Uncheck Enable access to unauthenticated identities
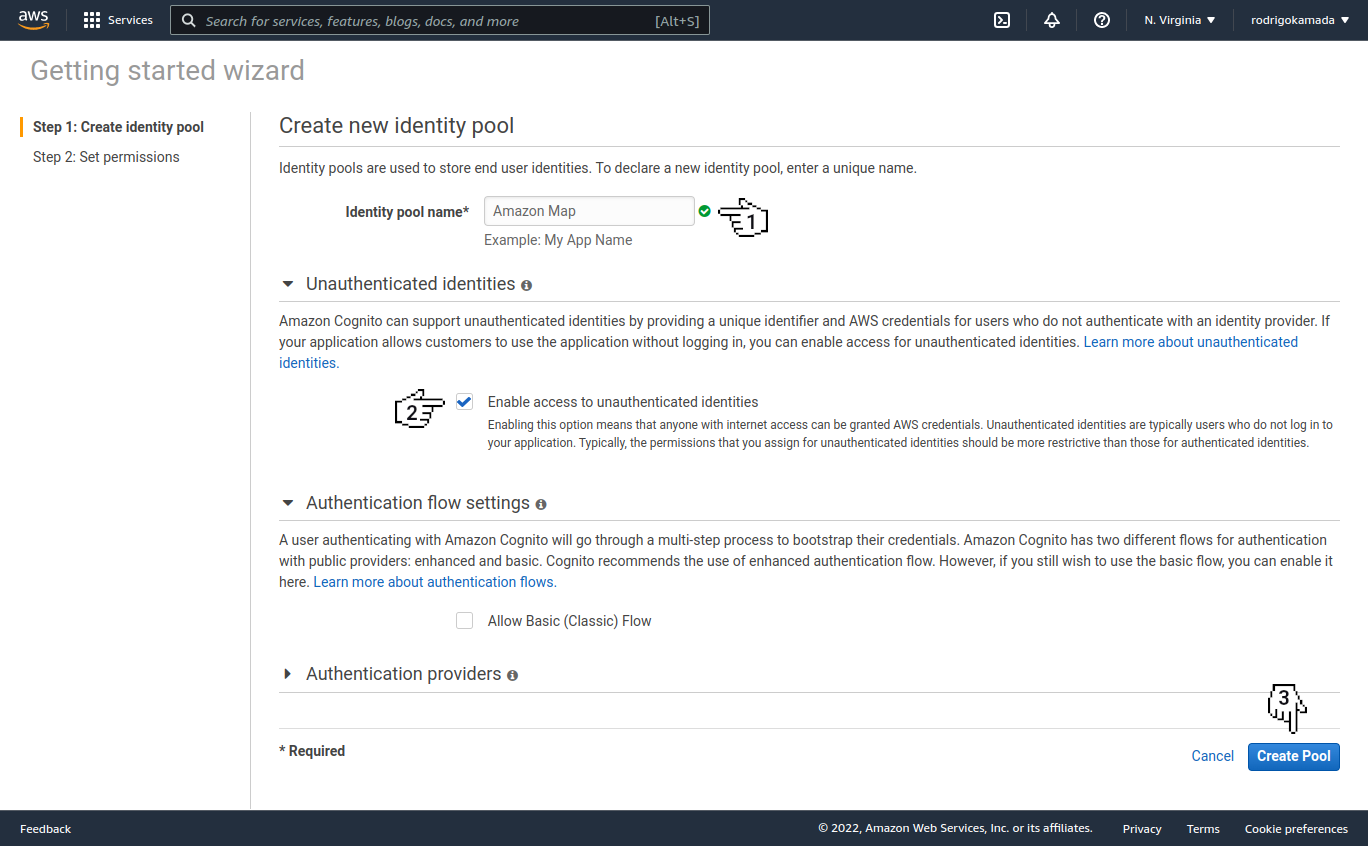The height and width of the screenshot is (846, 1368). click(x=464, y=401)
